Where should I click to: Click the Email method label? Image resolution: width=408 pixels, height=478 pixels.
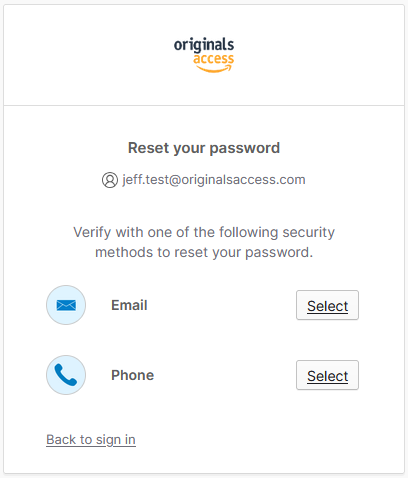[x=129, y=305]
